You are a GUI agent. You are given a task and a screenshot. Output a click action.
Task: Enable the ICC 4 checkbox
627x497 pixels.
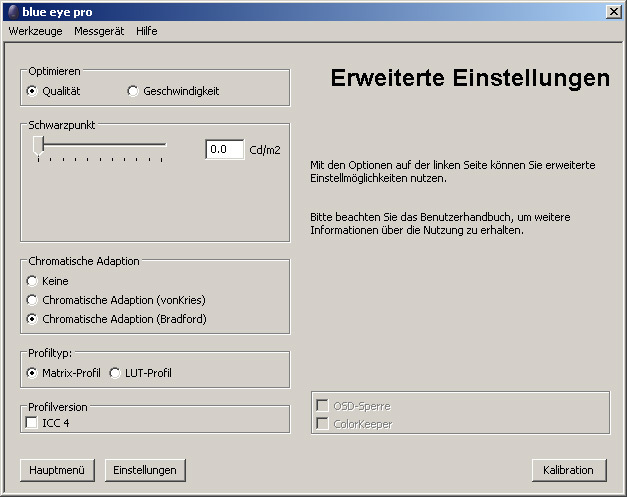pos(33,423)
